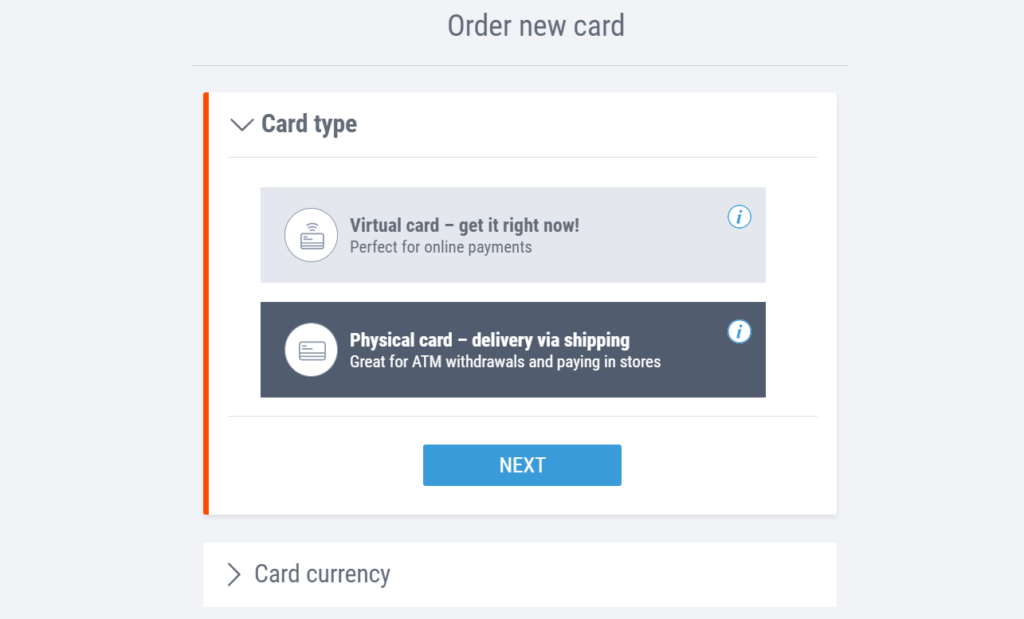
Task: Click the orange progress bar on the left
Action: point(206,300)
